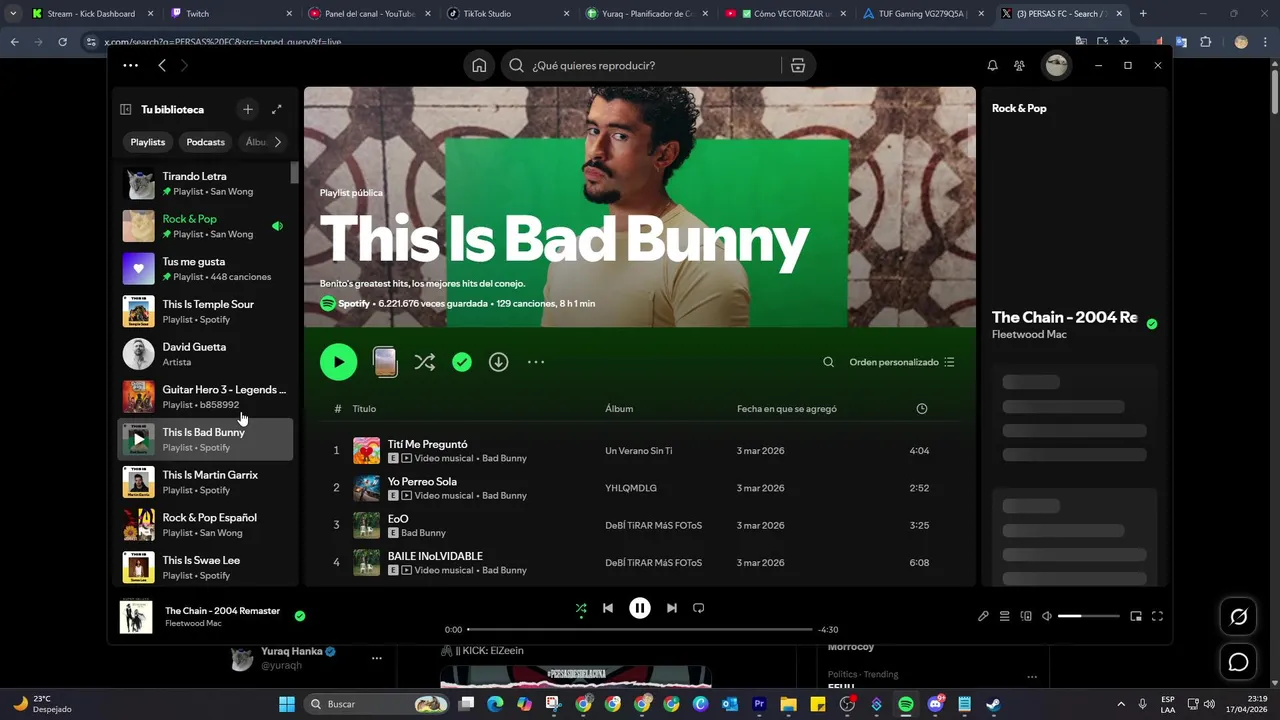Screen dimensions: 1280x720
Task: Toggle saved checkmark for this playlist
Action: [461, 362]
